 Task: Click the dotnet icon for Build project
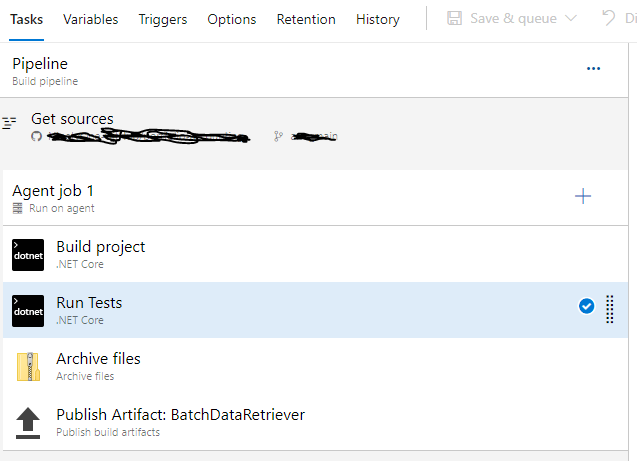point(28,254)
